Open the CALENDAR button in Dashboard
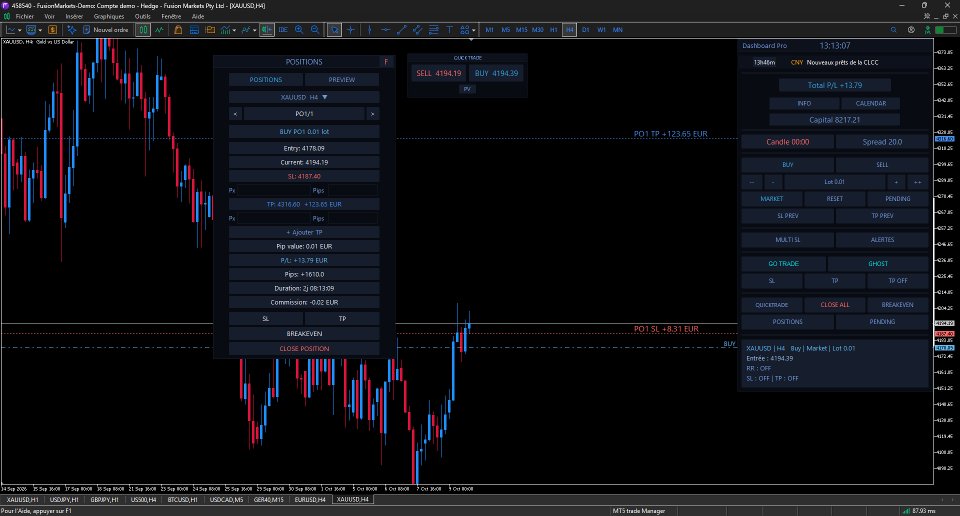The height and width of the screenshot is (516, 960). point(871,103)
